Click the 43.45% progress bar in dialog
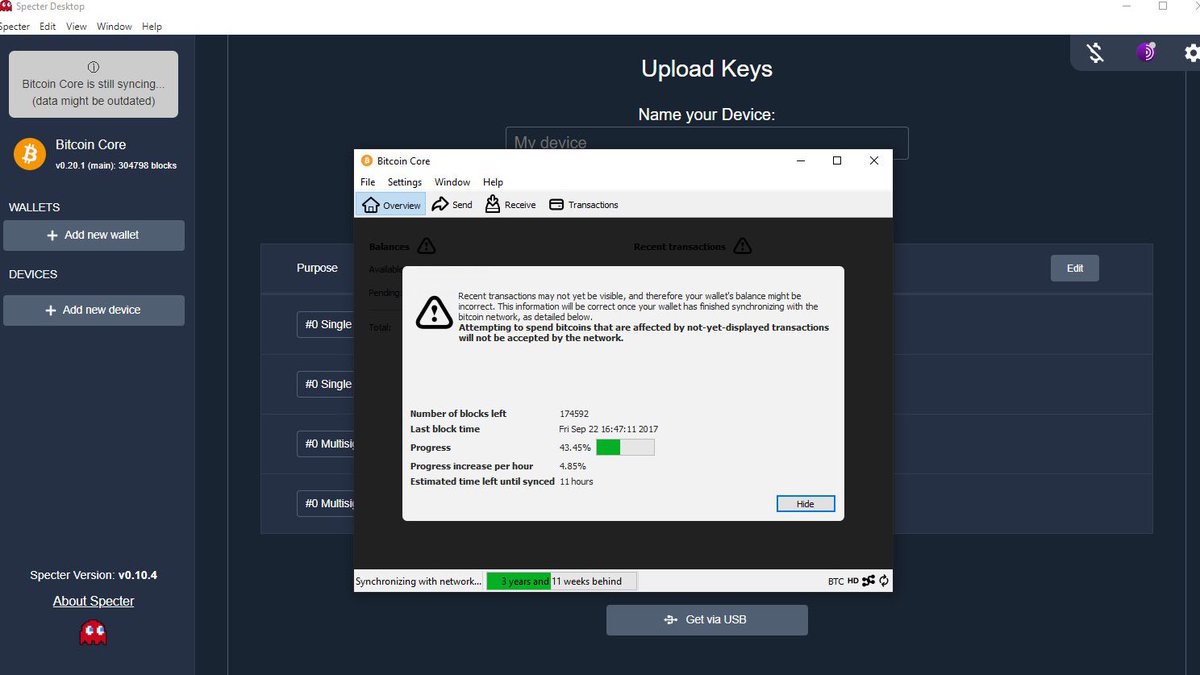 pyautogui.click(x=625, y=447)
